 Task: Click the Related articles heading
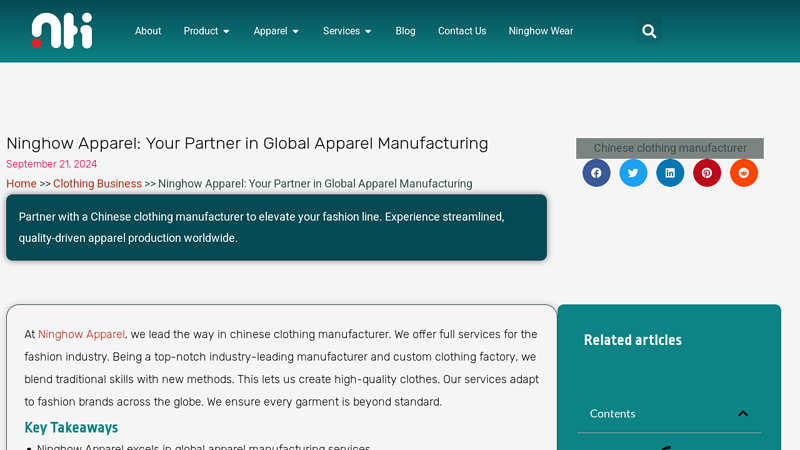pyautogui.click(x=633, y=340)
